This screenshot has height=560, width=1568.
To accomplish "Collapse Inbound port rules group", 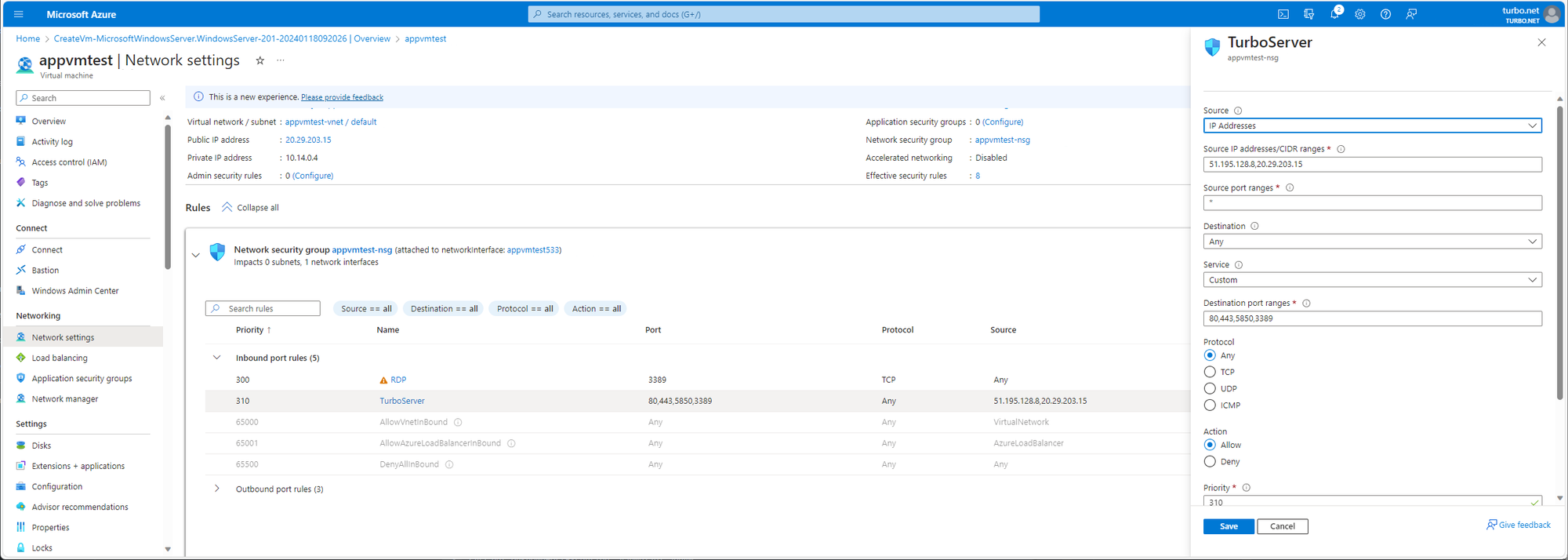I will pyautogui.click(x=217, y=358).
